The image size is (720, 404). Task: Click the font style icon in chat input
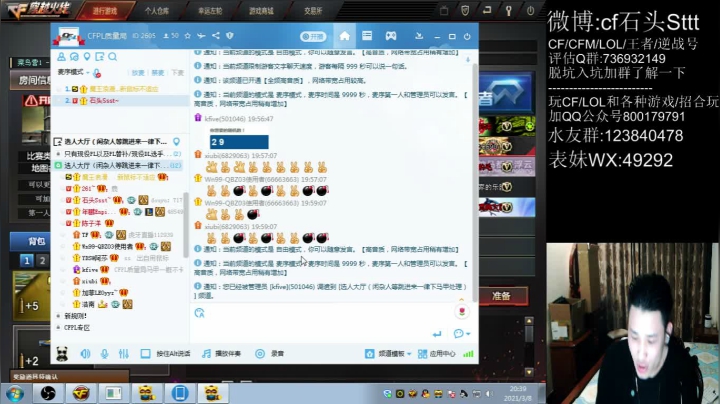(199, 313)
